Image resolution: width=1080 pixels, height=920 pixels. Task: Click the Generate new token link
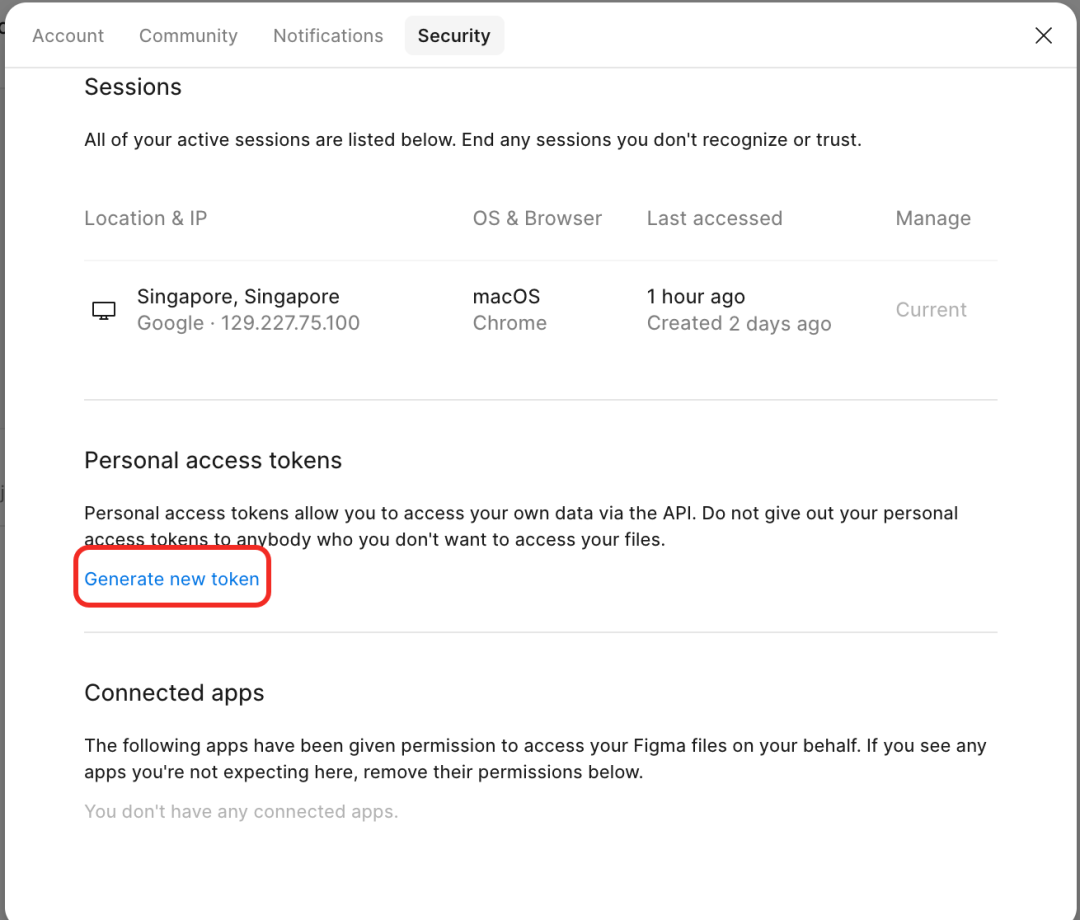[x=172, y=579]
